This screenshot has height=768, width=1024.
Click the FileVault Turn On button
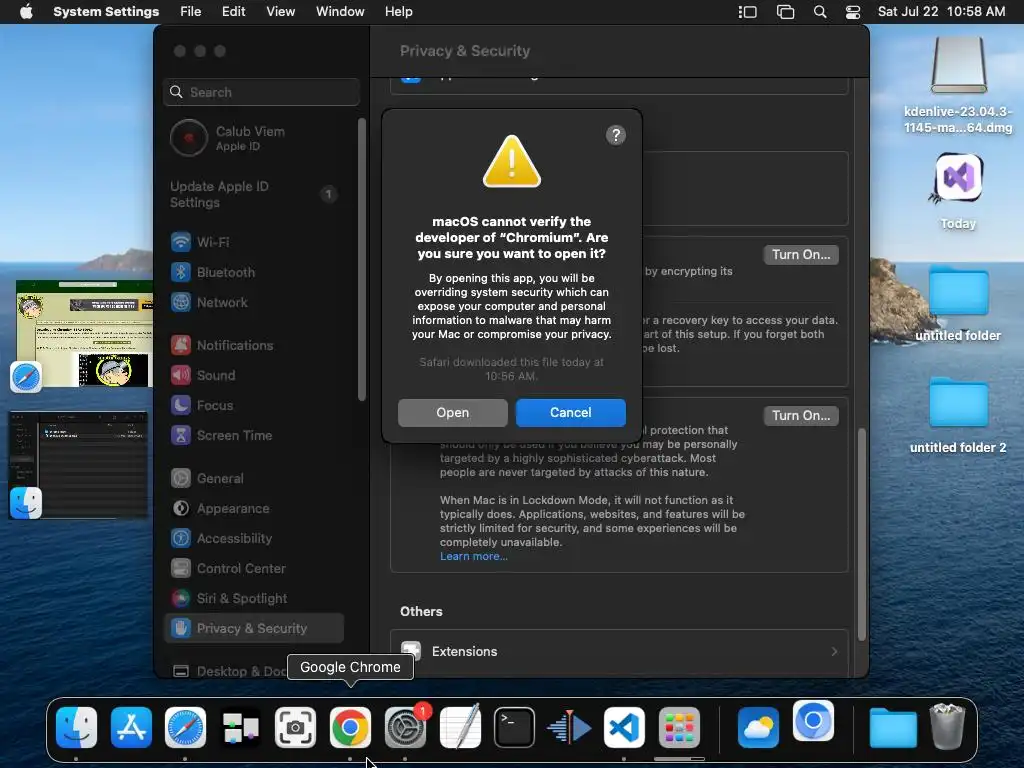tap(801, 255)
